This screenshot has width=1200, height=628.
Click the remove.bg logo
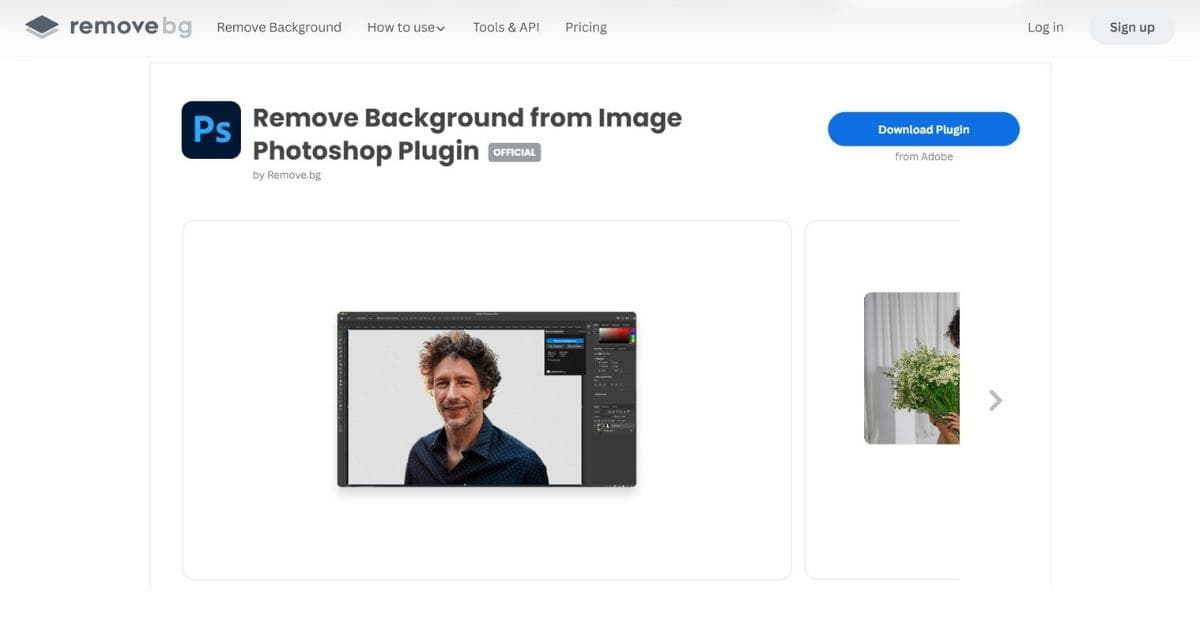coord(108,27)
